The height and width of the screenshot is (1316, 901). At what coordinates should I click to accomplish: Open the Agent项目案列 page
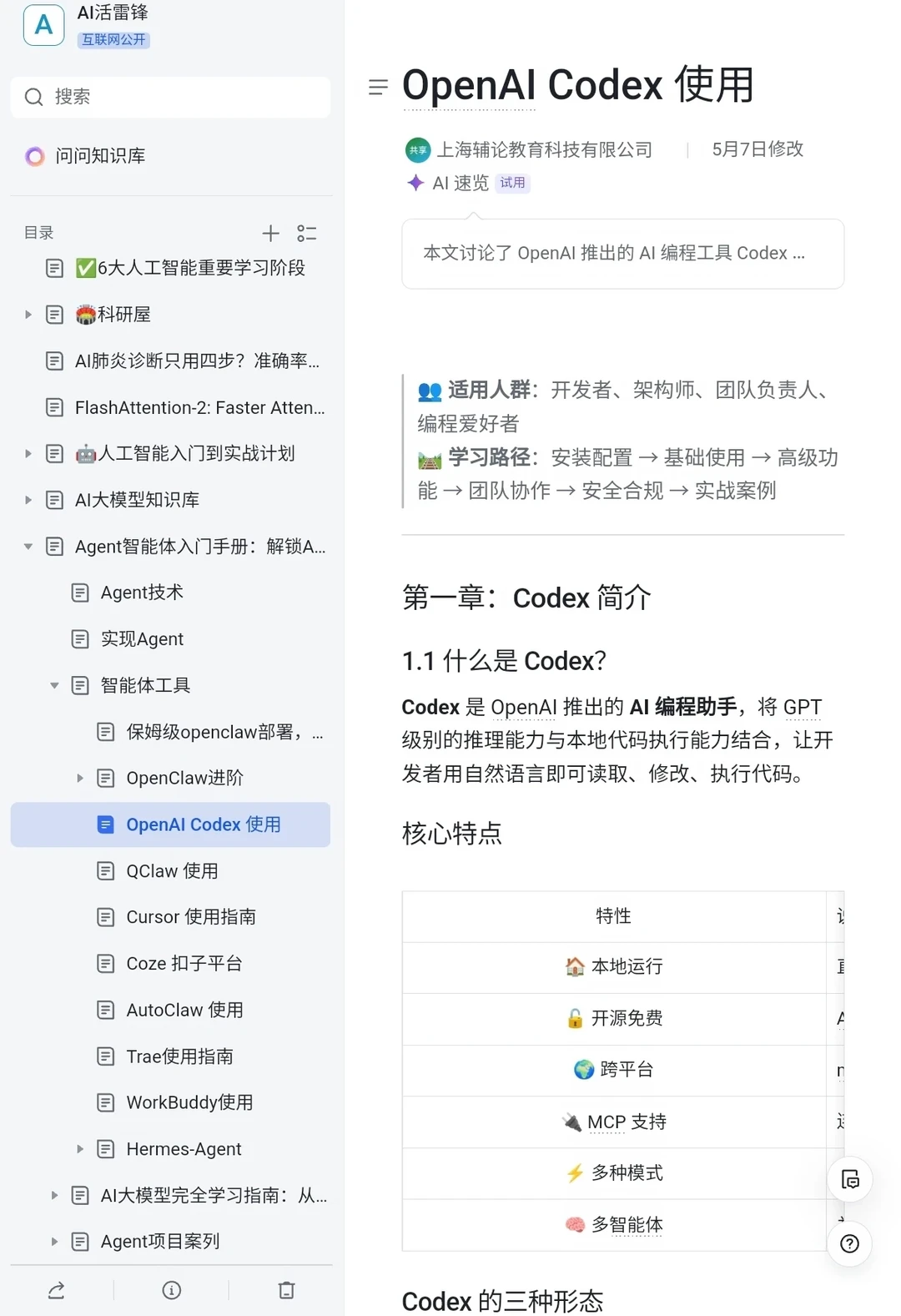pos(160,1242)
